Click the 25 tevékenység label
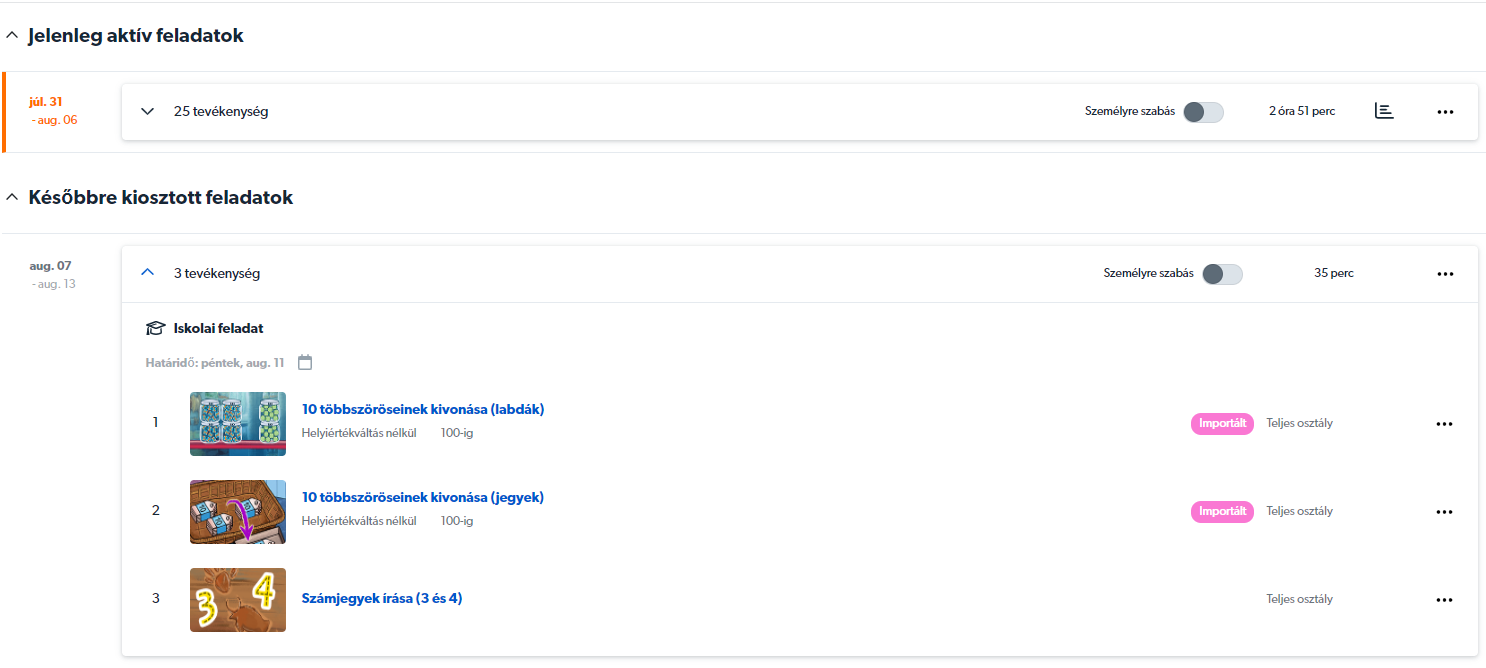 click(x=221, y=112)
